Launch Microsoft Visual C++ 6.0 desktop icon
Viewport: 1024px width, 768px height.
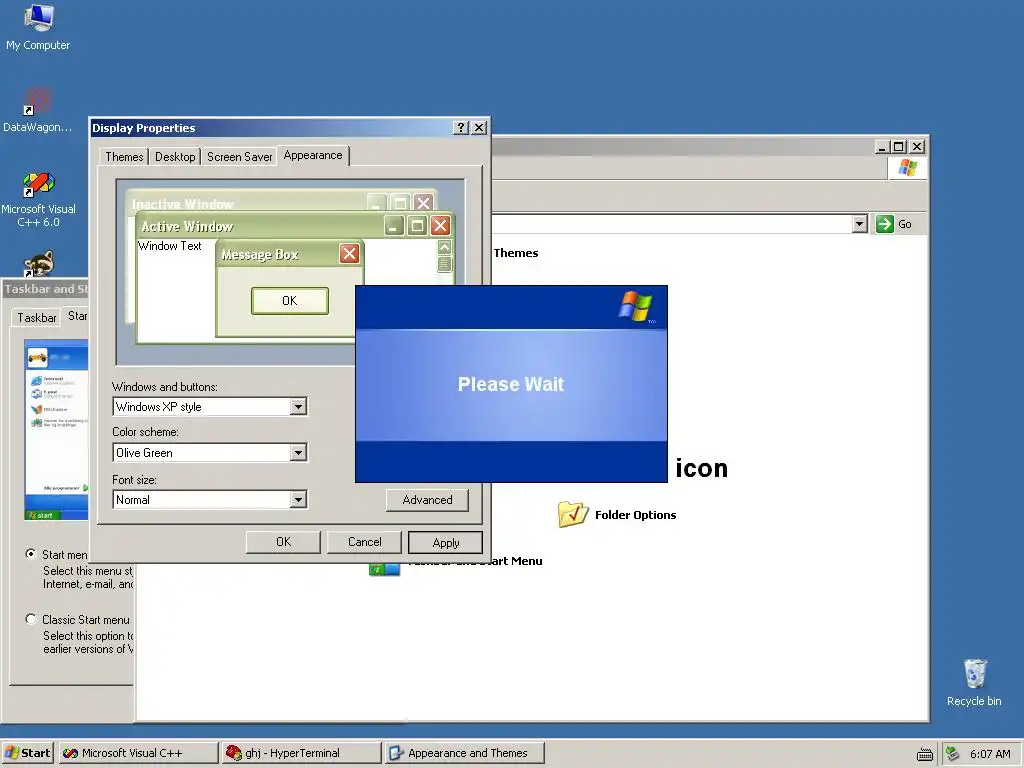click(x=39, y=199)
